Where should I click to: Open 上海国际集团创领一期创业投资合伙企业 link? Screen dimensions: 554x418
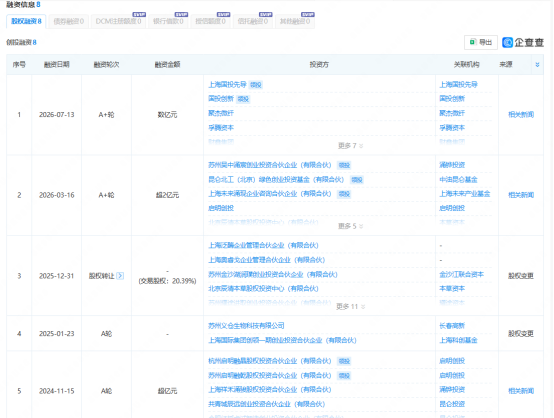coord(282,340)
